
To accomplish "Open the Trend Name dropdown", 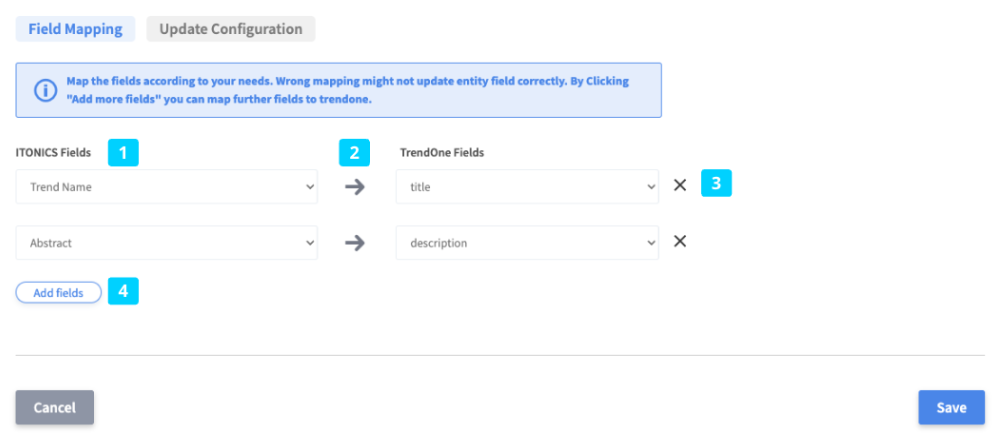I will [167, 186].
